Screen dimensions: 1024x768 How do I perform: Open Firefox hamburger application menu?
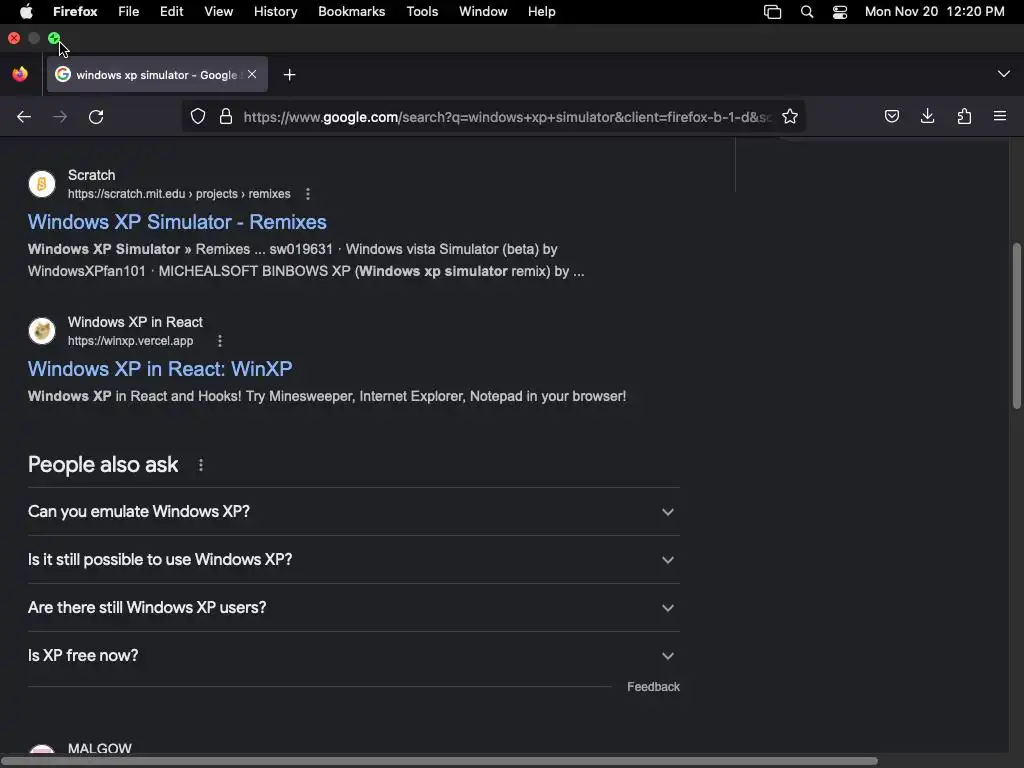tap(1000, 116)
